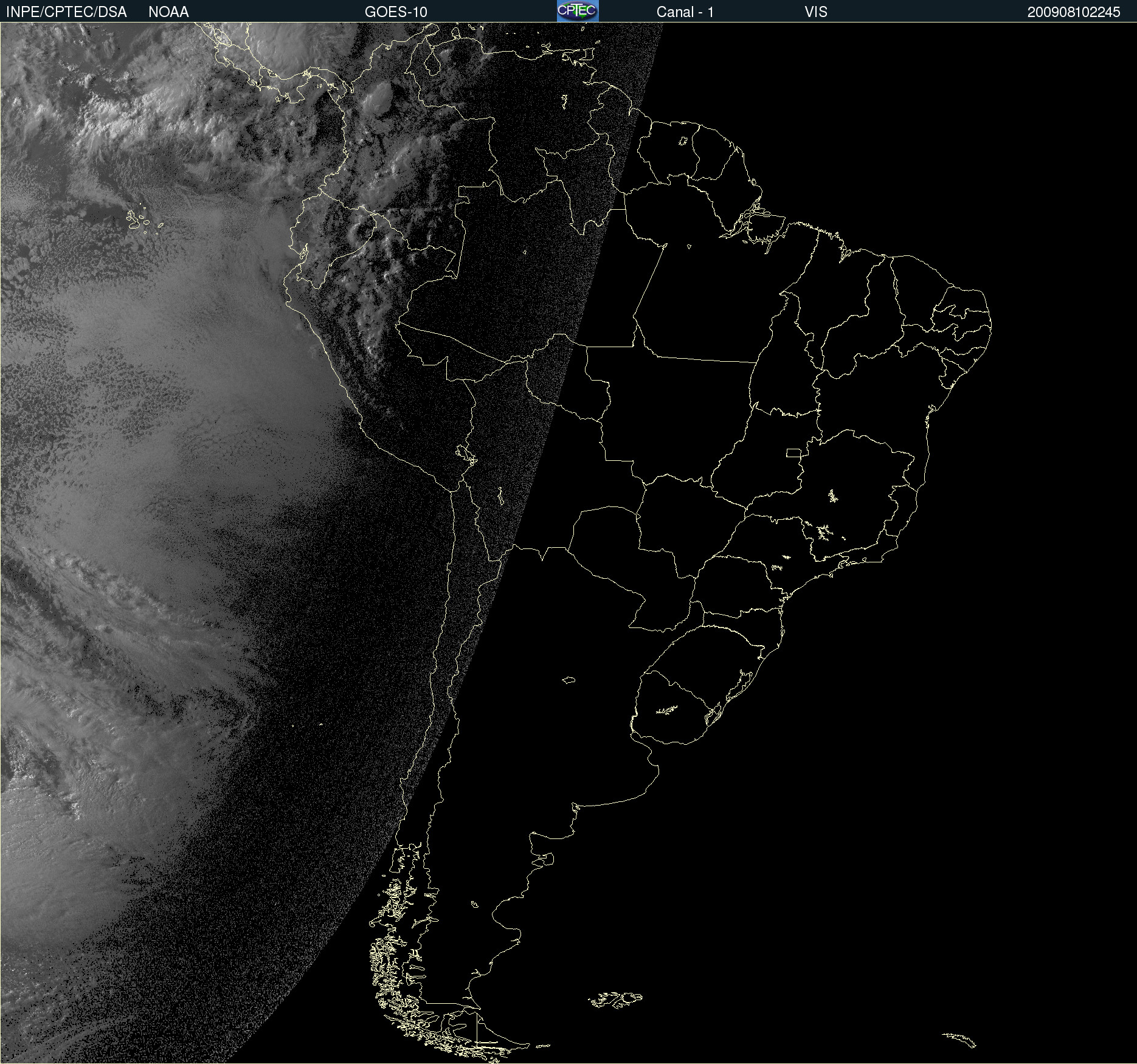
Task: Click the VIS channel label
Action: pos(816,12)
